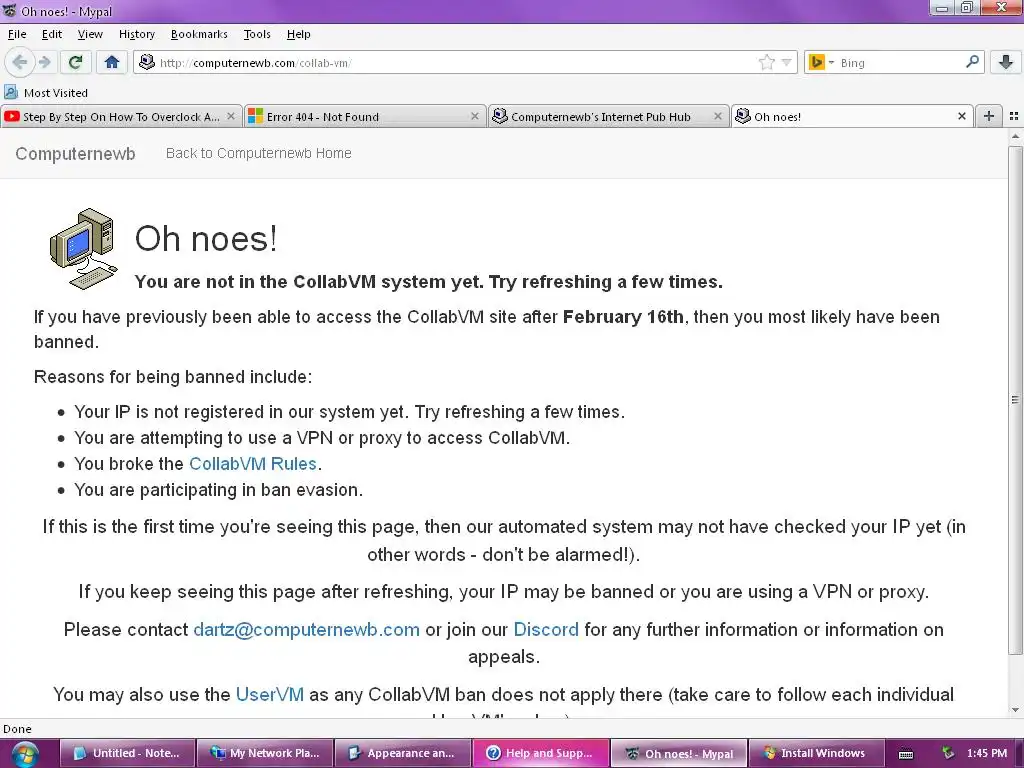Click the on-screen keyboard tray icon

906,754
